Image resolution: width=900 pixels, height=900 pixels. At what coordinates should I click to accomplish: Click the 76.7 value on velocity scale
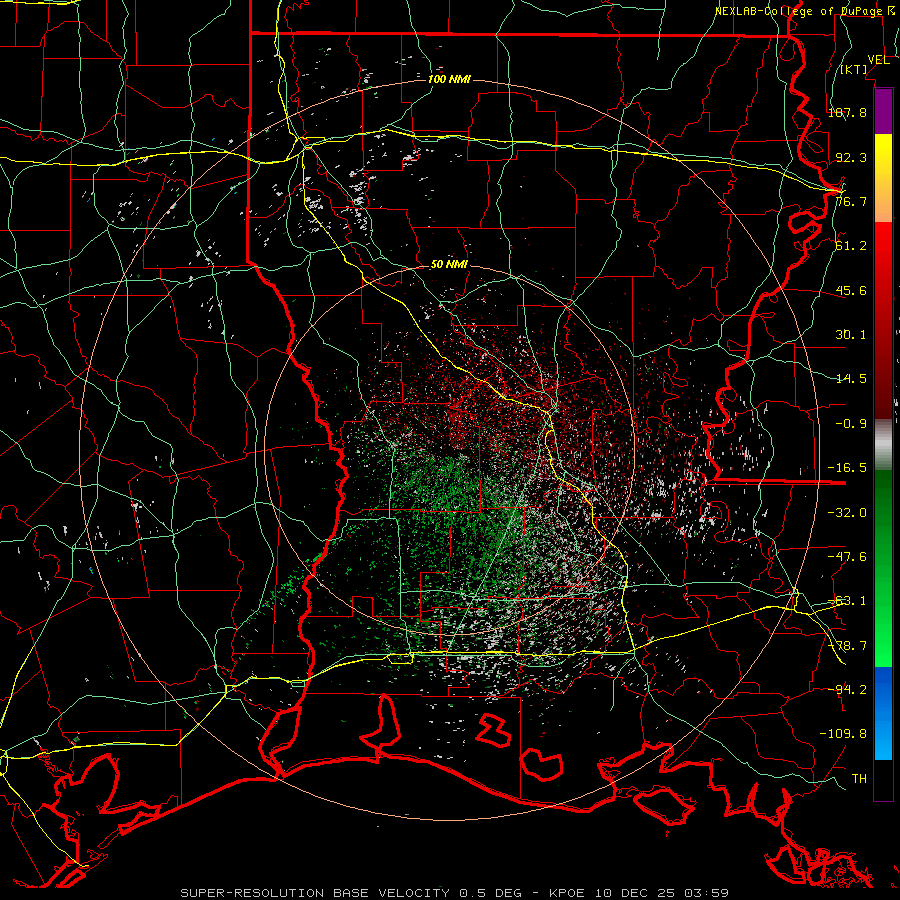851,201
